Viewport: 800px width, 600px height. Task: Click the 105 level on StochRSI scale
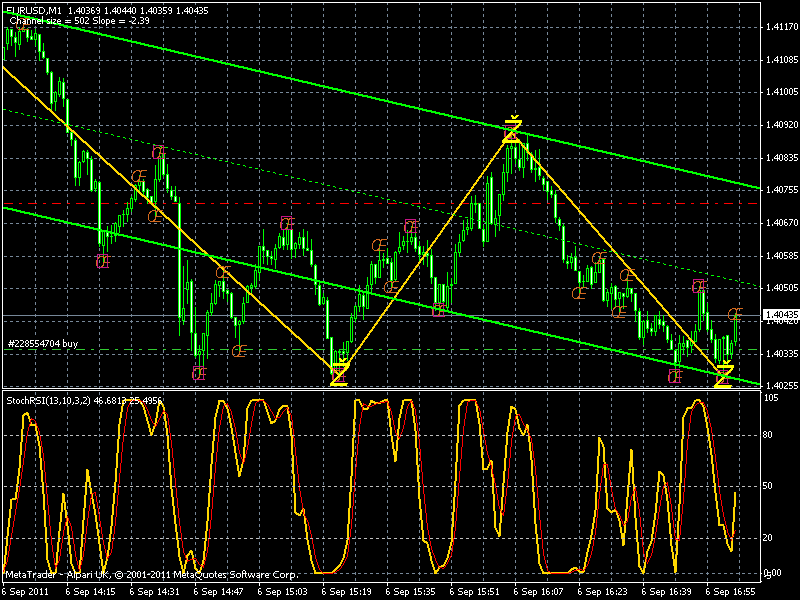pos(771,398)
